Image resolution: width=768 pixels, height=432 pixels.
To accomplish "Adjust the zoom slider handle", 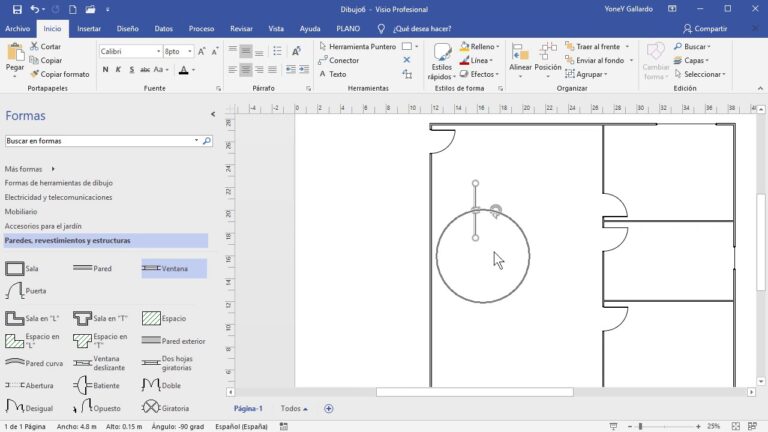I will (640, 426).
